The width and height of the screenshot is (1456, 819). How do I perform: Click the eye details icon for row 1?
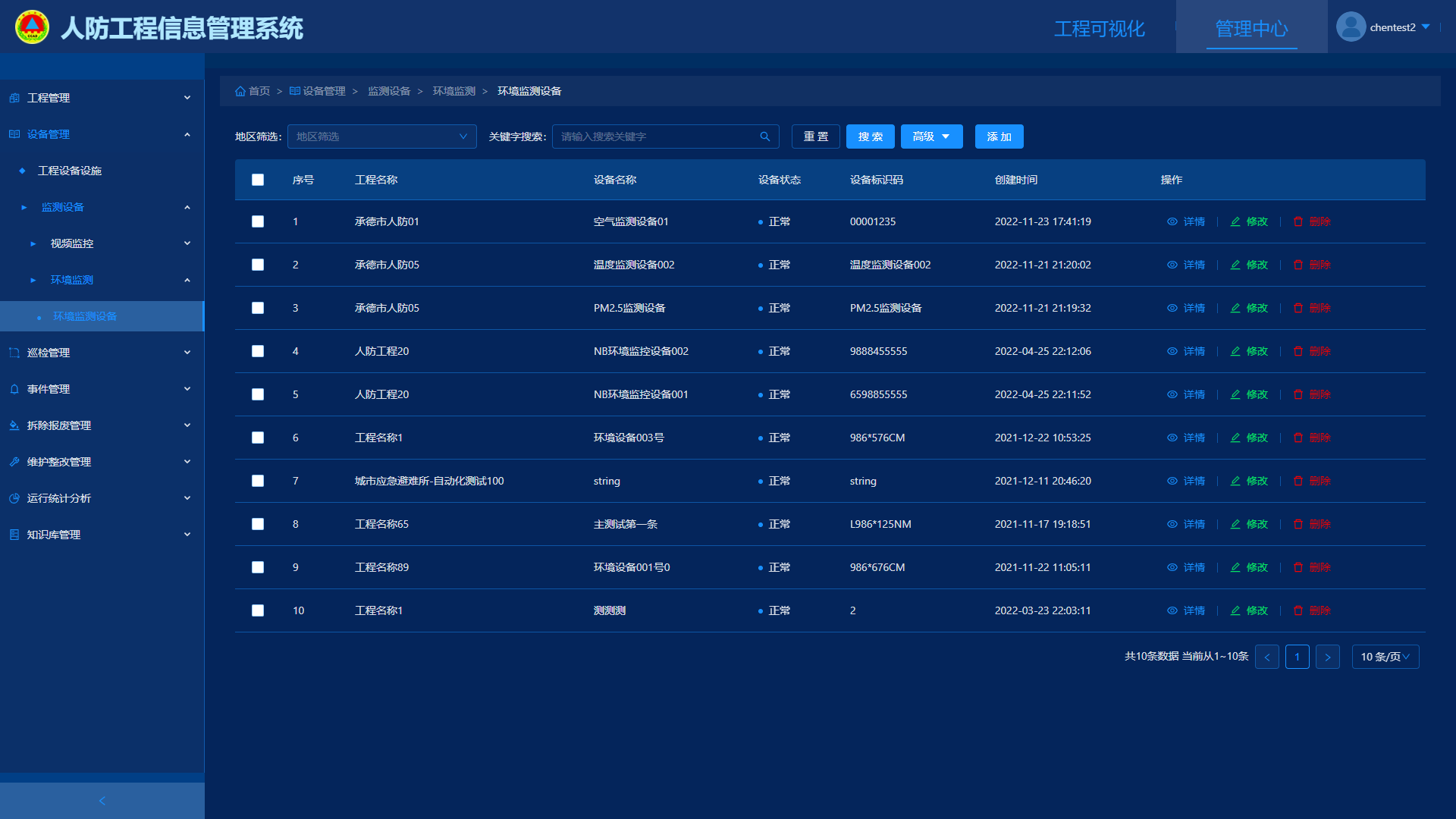(x=1172, y=221)
